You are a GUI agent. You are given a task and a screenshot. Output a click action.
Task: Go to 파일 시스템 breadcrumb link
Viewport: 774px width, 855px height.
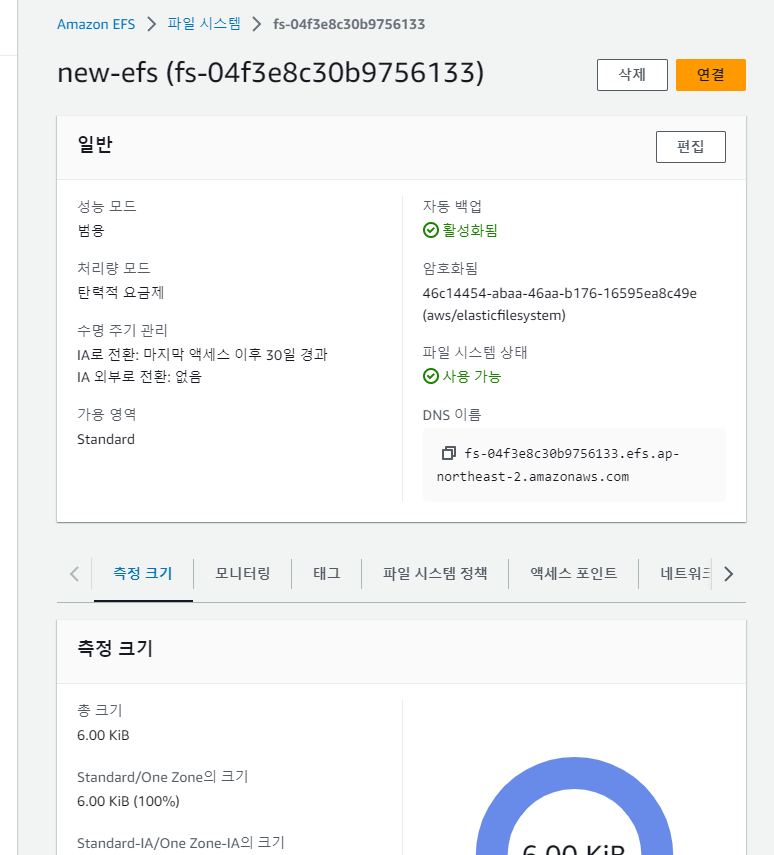point(203,24)
